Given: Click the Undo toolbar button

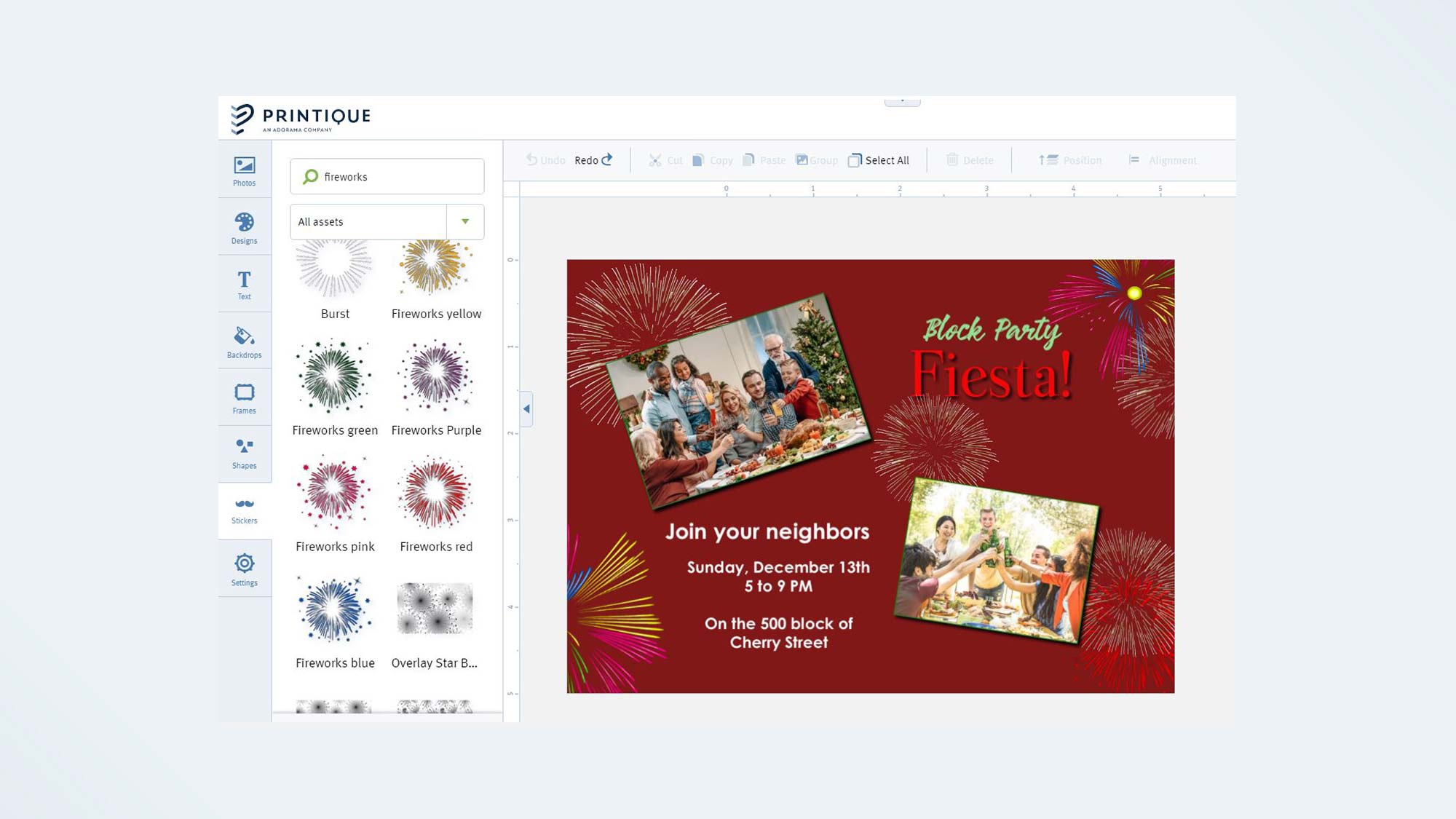Looking at the screenshot, I should click(x=545, y=160).
